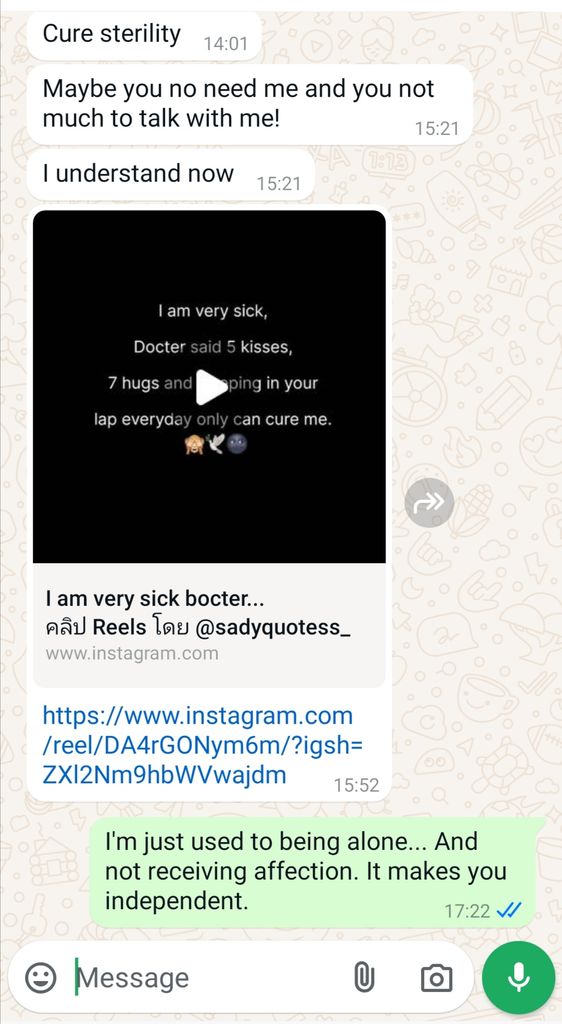Click the forward arrow beside the reel
Screen dimensions: 562x1024
429,502
